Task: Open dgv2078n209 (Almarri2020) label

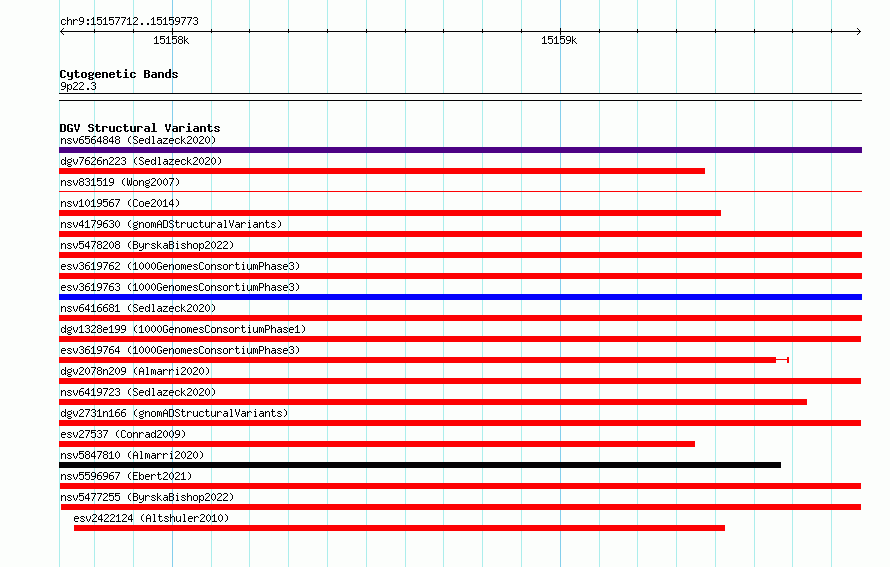Action: [x=135, y=371]
